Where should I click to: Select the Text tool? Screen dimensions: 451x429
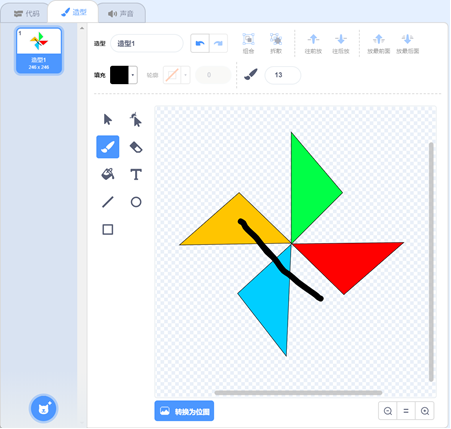point(136,174)
